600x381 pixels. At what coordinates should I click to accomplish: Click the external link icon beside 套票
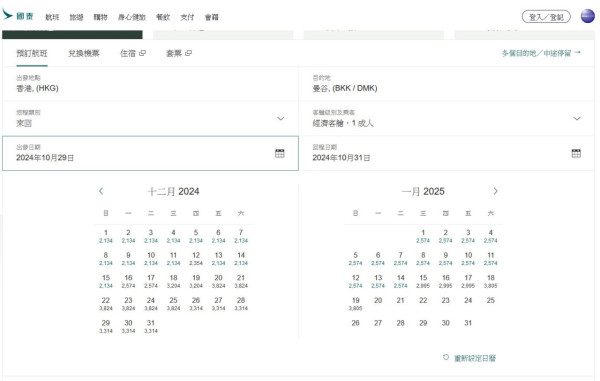coord(188,53)
